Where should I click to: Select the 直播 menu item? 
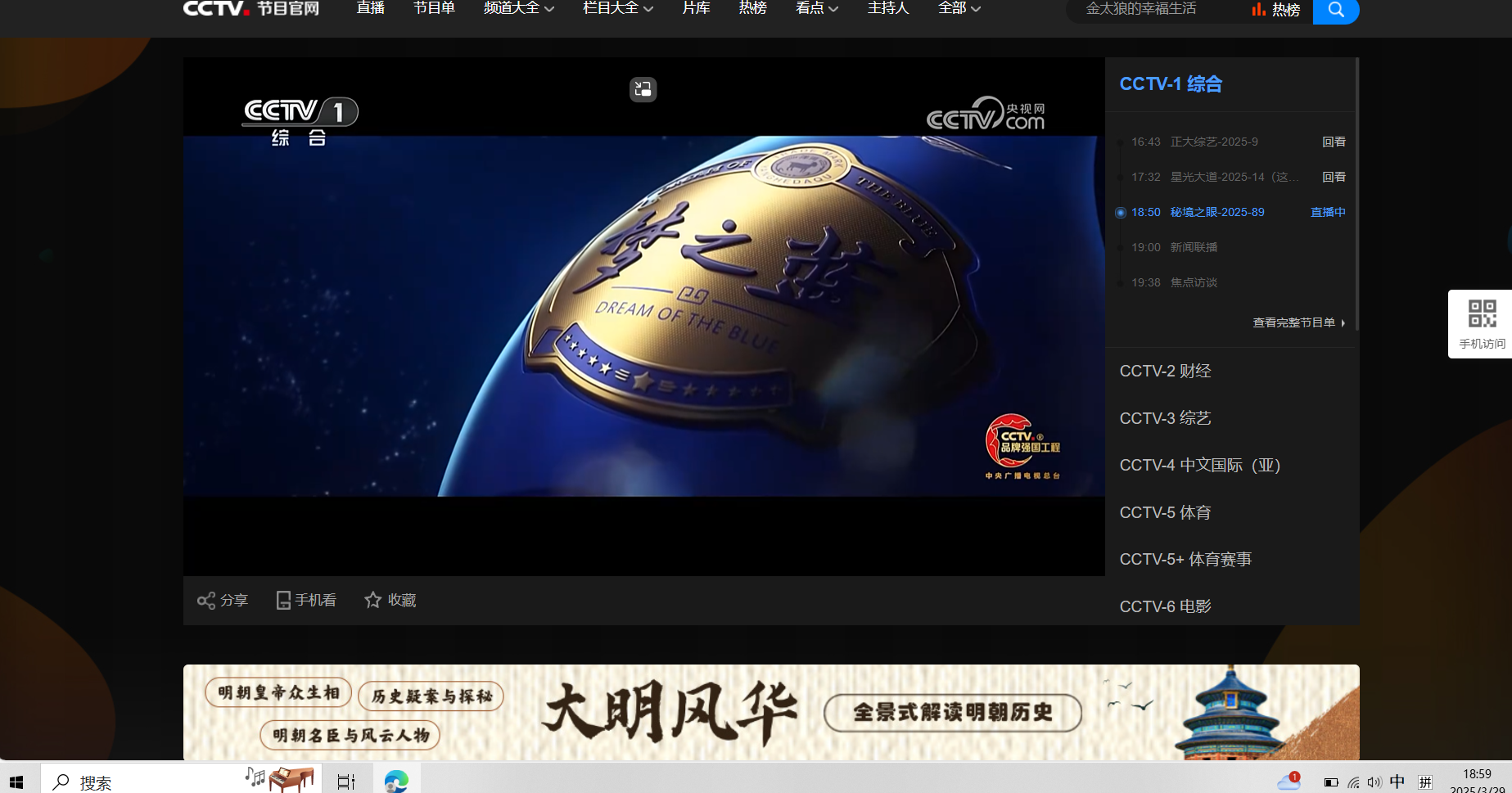[370, 8]
